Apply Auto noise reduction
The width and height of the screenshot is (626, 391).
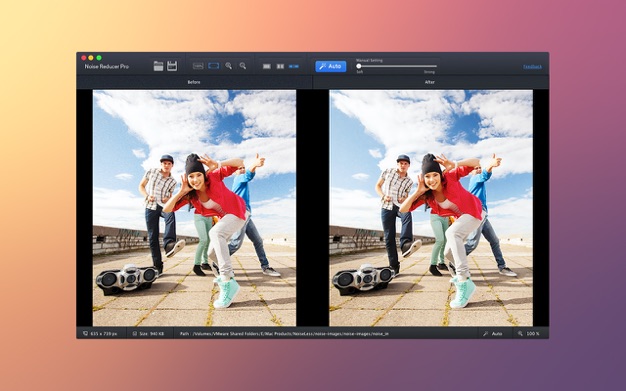331,66
